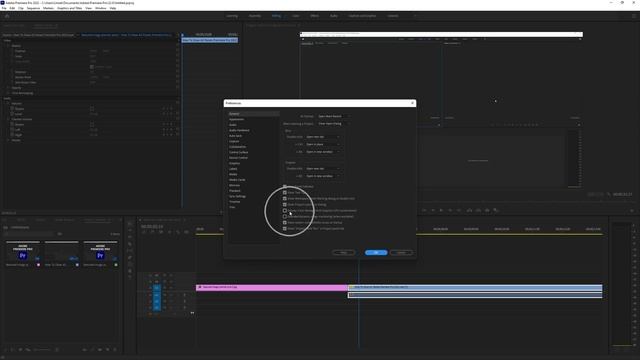This screenshot has height=360, width=640.
Task: Toggle Snap in Timeline icon
Action: [x=153, y=232]
